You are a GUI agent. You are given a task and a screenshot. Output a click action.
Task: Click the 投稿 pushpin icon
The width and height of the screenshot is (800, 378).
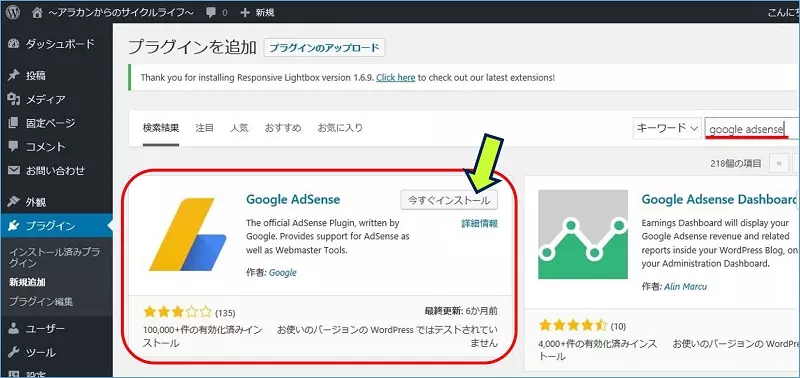point(14,75)
